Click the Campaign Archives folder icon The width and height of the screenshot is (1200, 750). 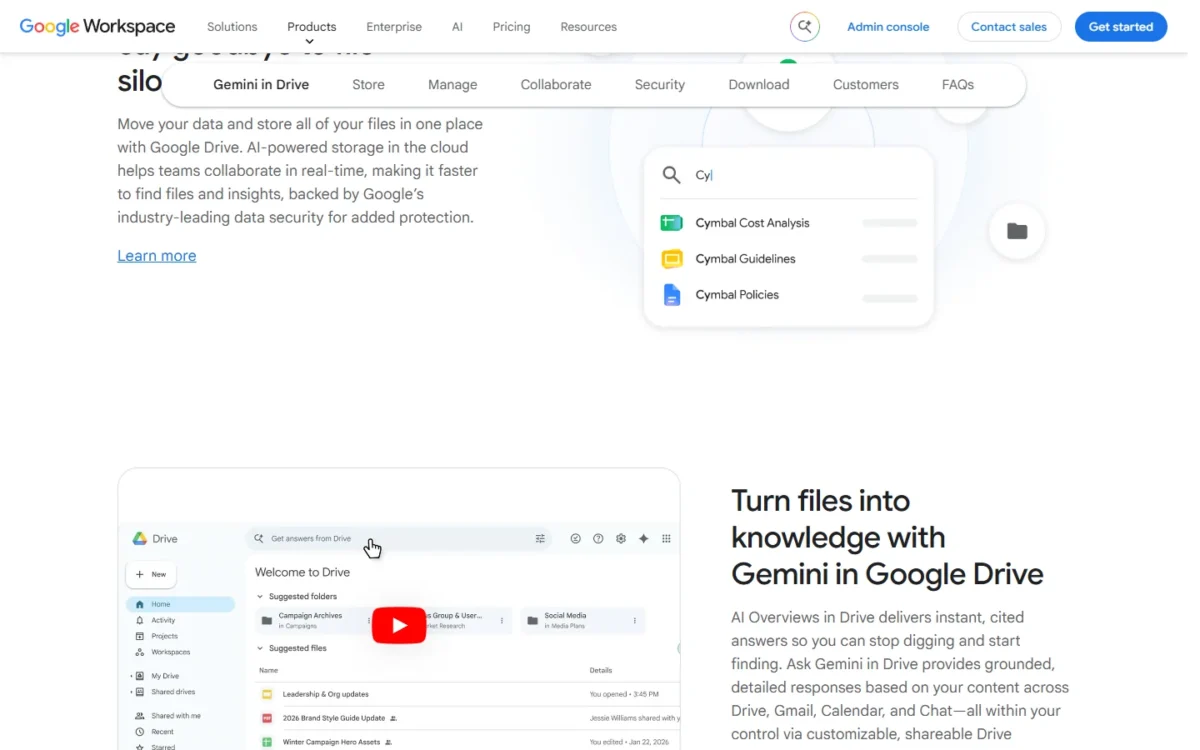[267, 620]
